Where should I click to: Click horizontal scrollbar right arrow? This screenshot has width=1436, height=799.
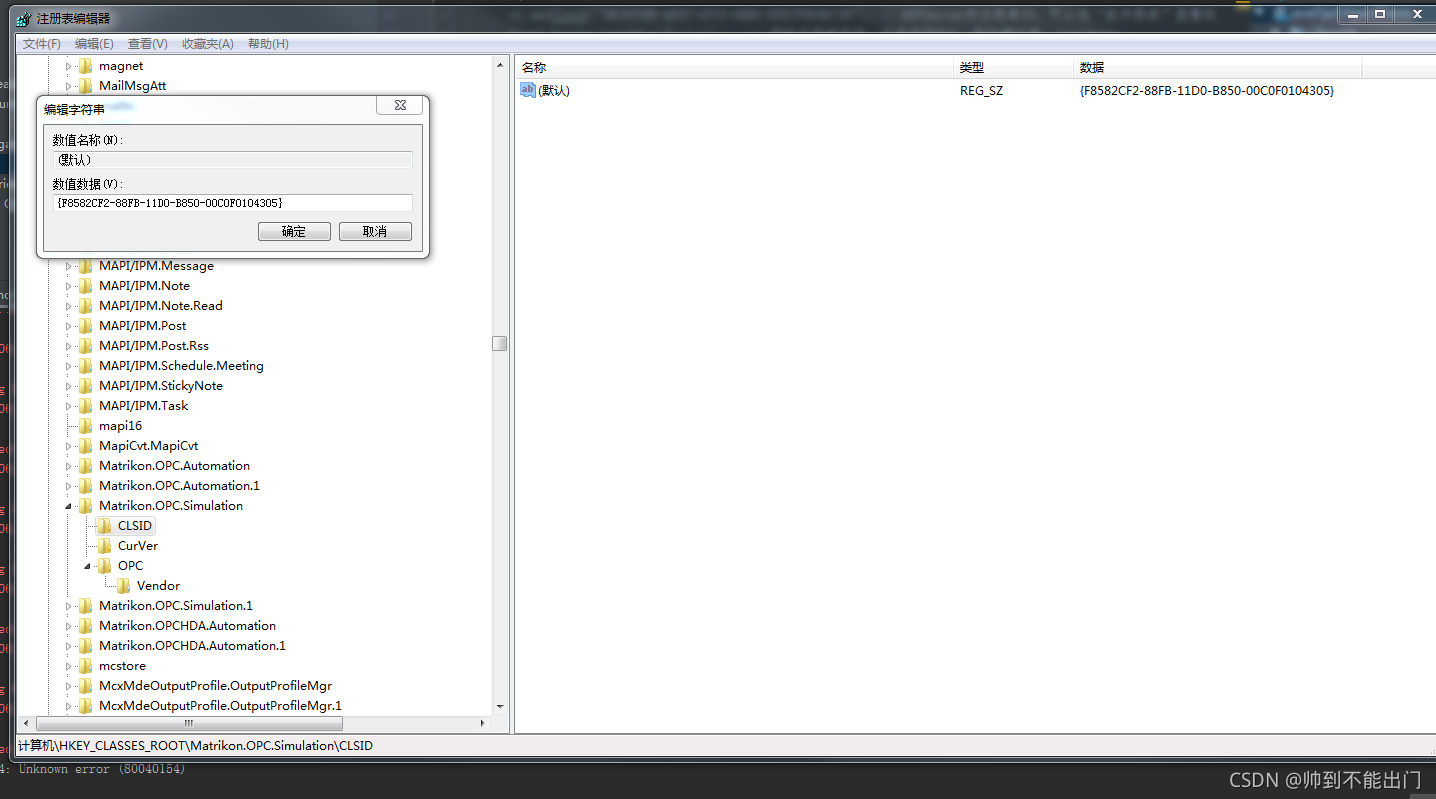click(x=483, y=722)
